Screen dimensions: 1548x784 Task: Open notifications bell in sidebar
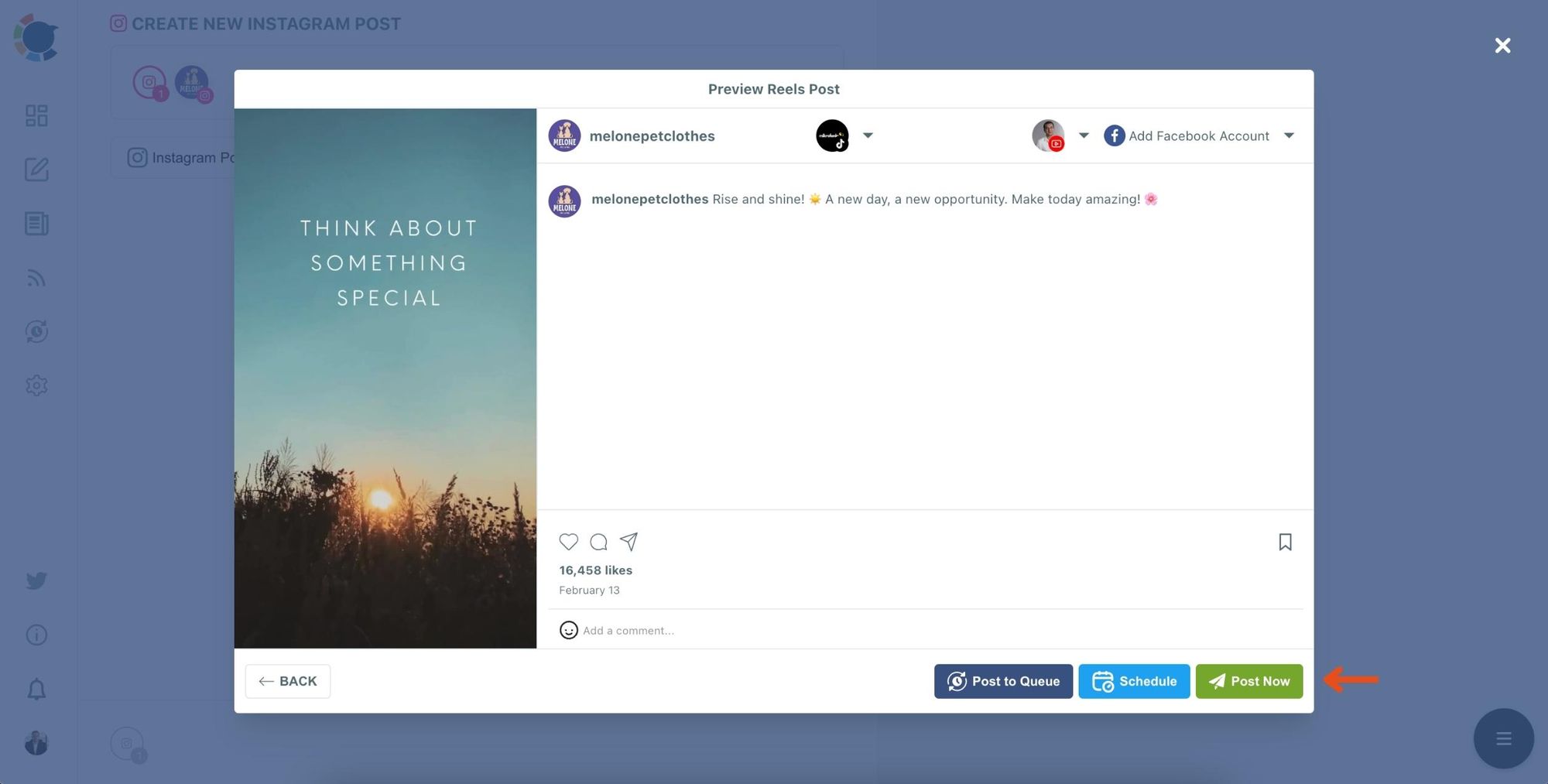pyautogui.click(x=36, y=689)
